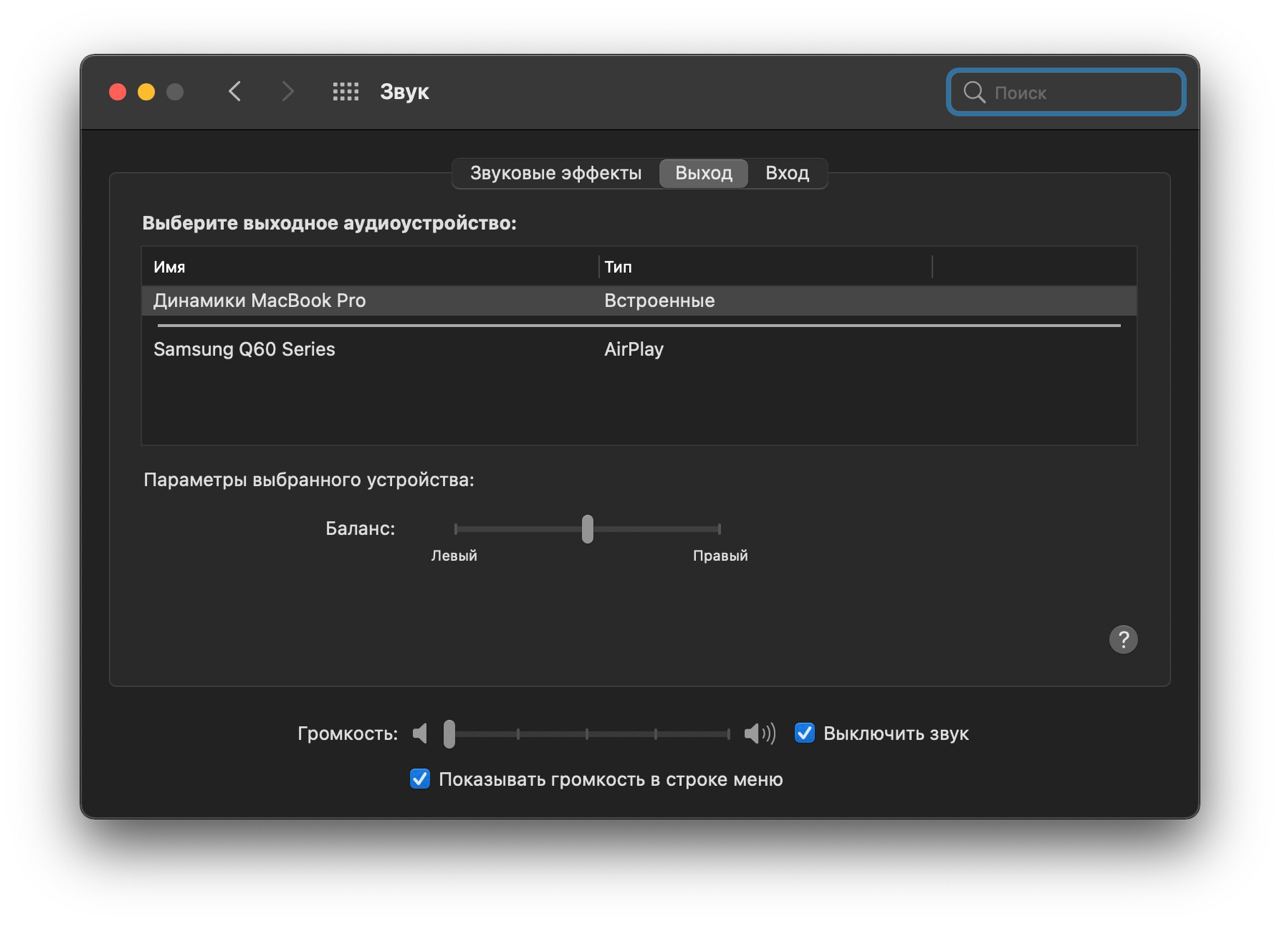1280x925 pixels.
Task: Open help with the question mark button
Action: [x=1123, y=639]
